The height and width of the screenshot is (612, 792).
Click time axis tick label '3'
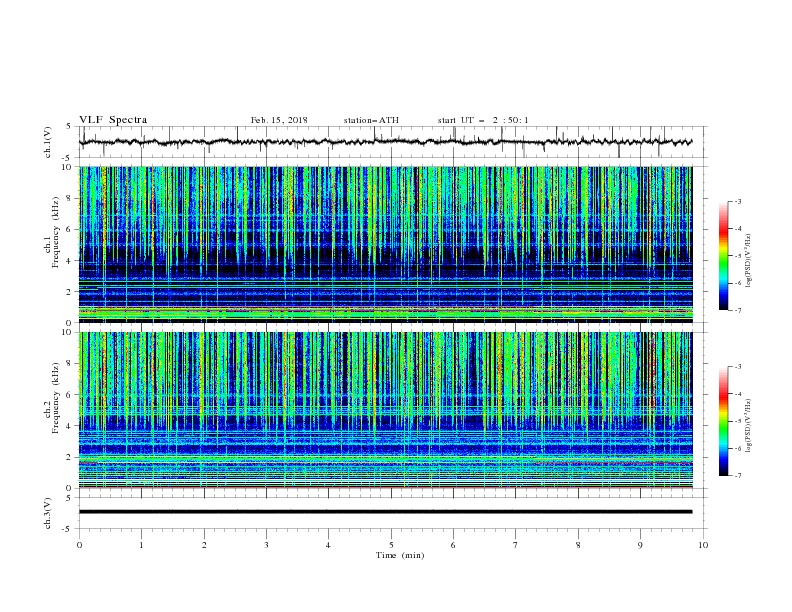[266, 545]
